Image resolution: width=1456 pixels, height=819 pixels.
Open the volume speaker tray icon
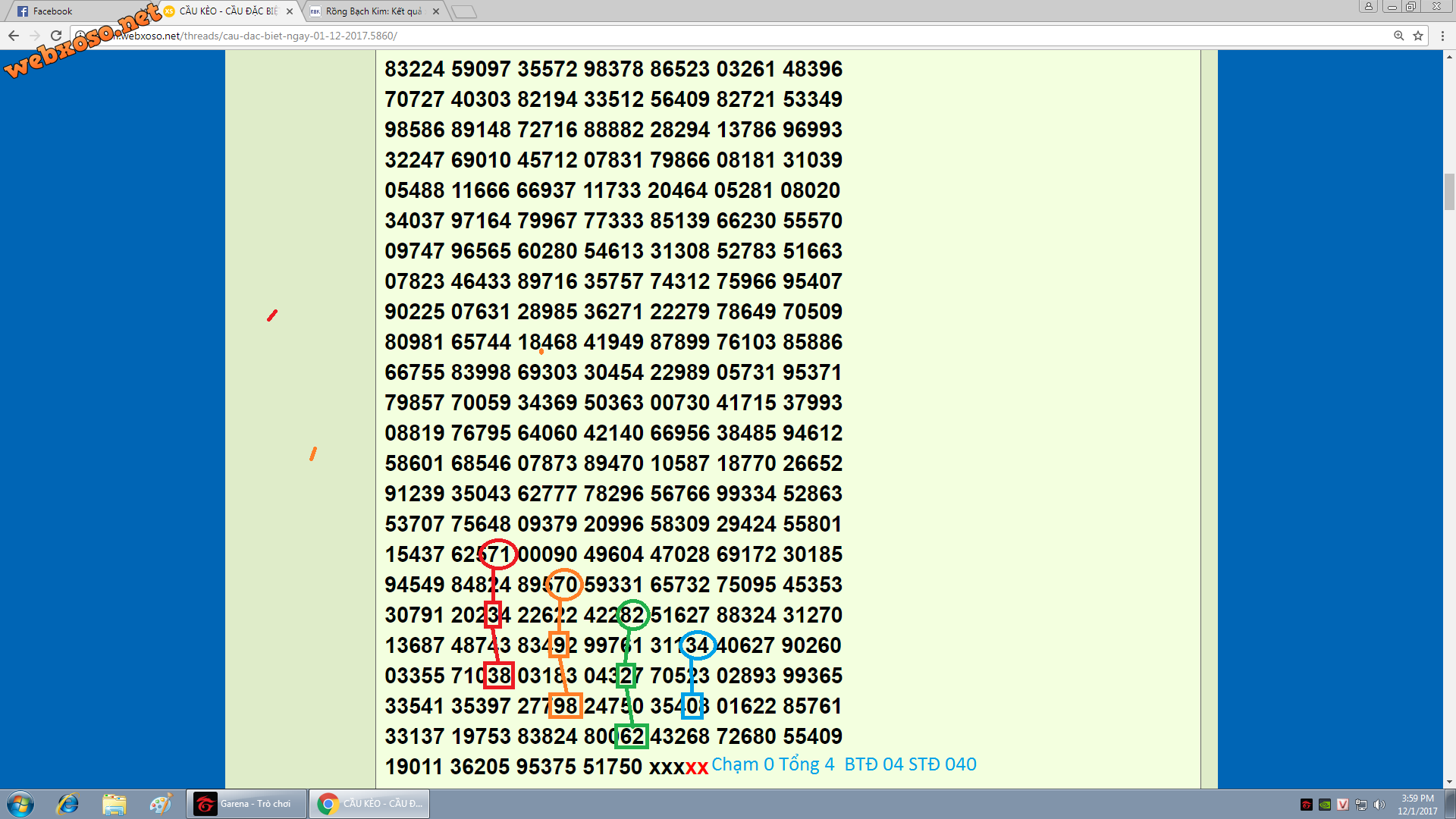(1379, 805)
